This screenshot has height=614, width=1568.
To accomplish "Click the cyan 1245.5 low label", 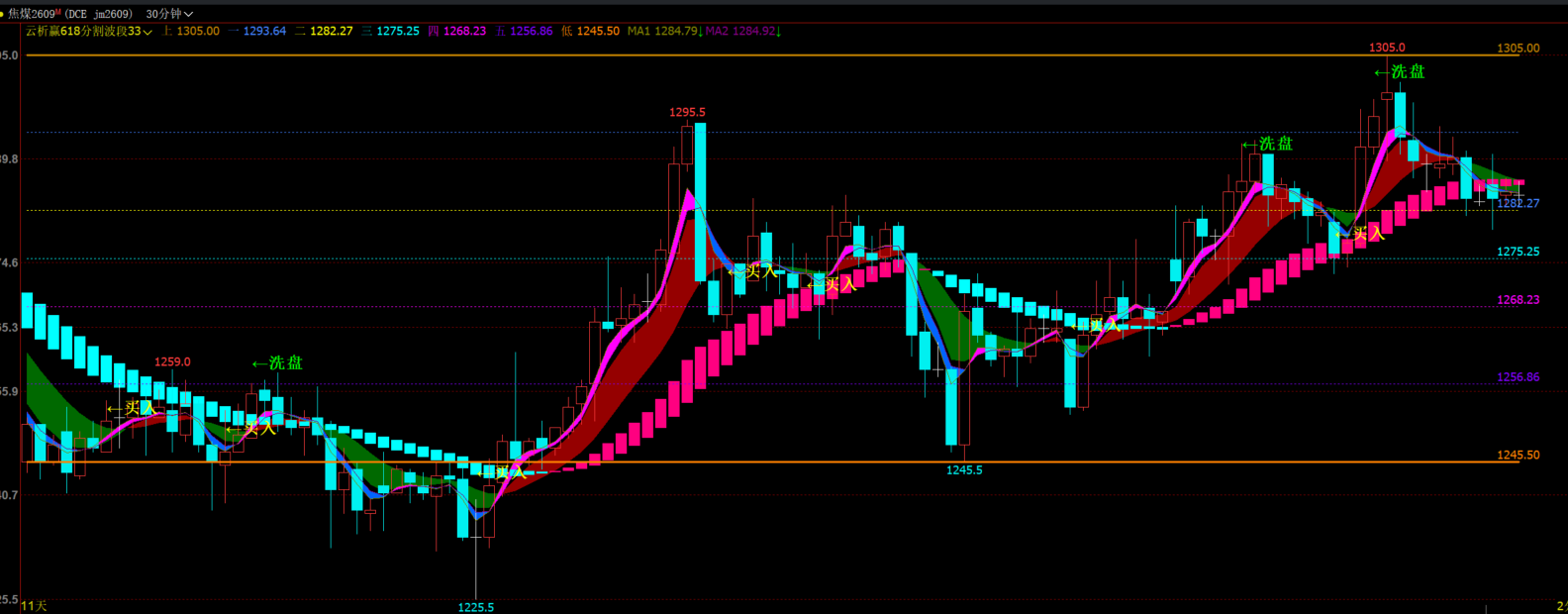I will point(964,470).
